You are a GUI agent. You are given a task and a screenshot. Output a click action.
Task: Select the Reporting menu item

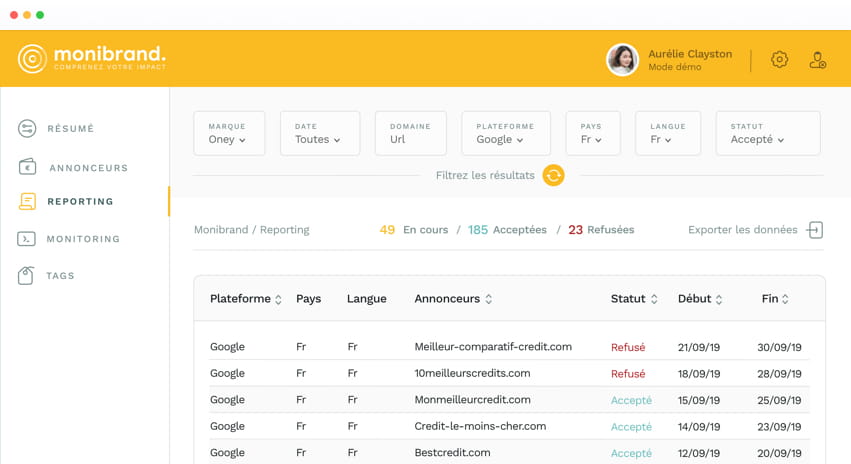click(x=80, y=202)
